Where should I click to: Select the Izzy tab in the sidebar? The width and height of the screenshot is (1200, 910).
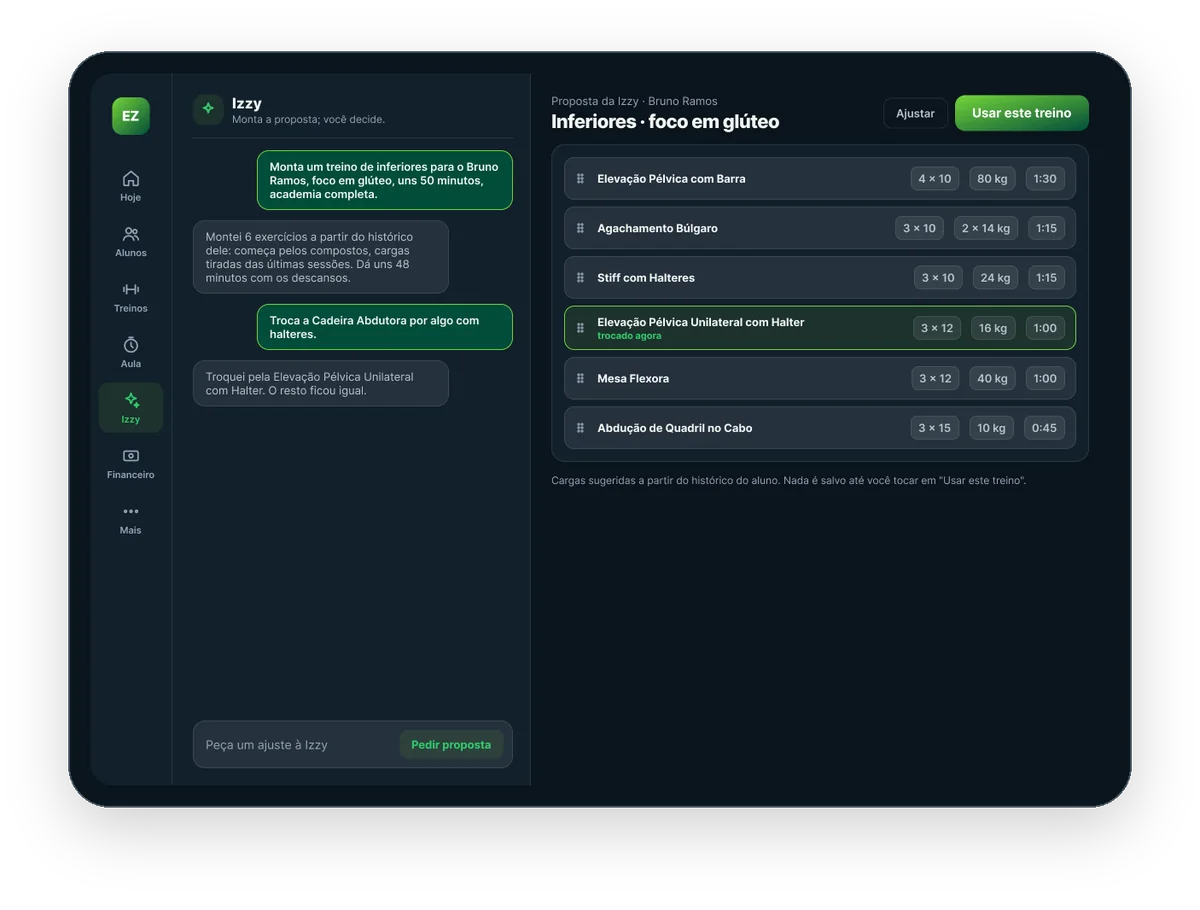[131, 408]
